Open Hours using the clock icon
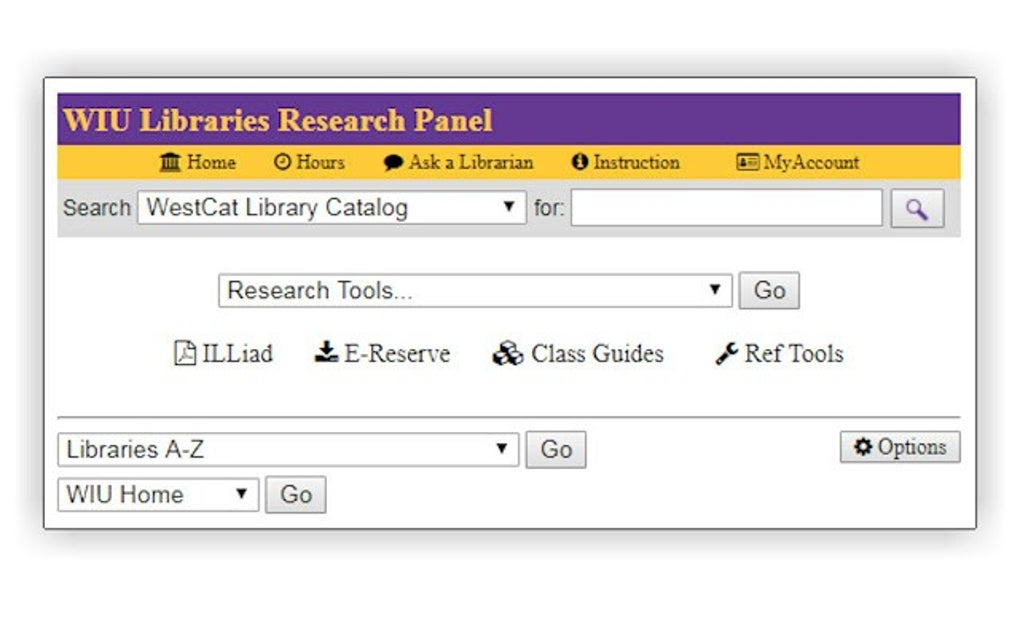 pyautogui.click(x=281, y=162)
